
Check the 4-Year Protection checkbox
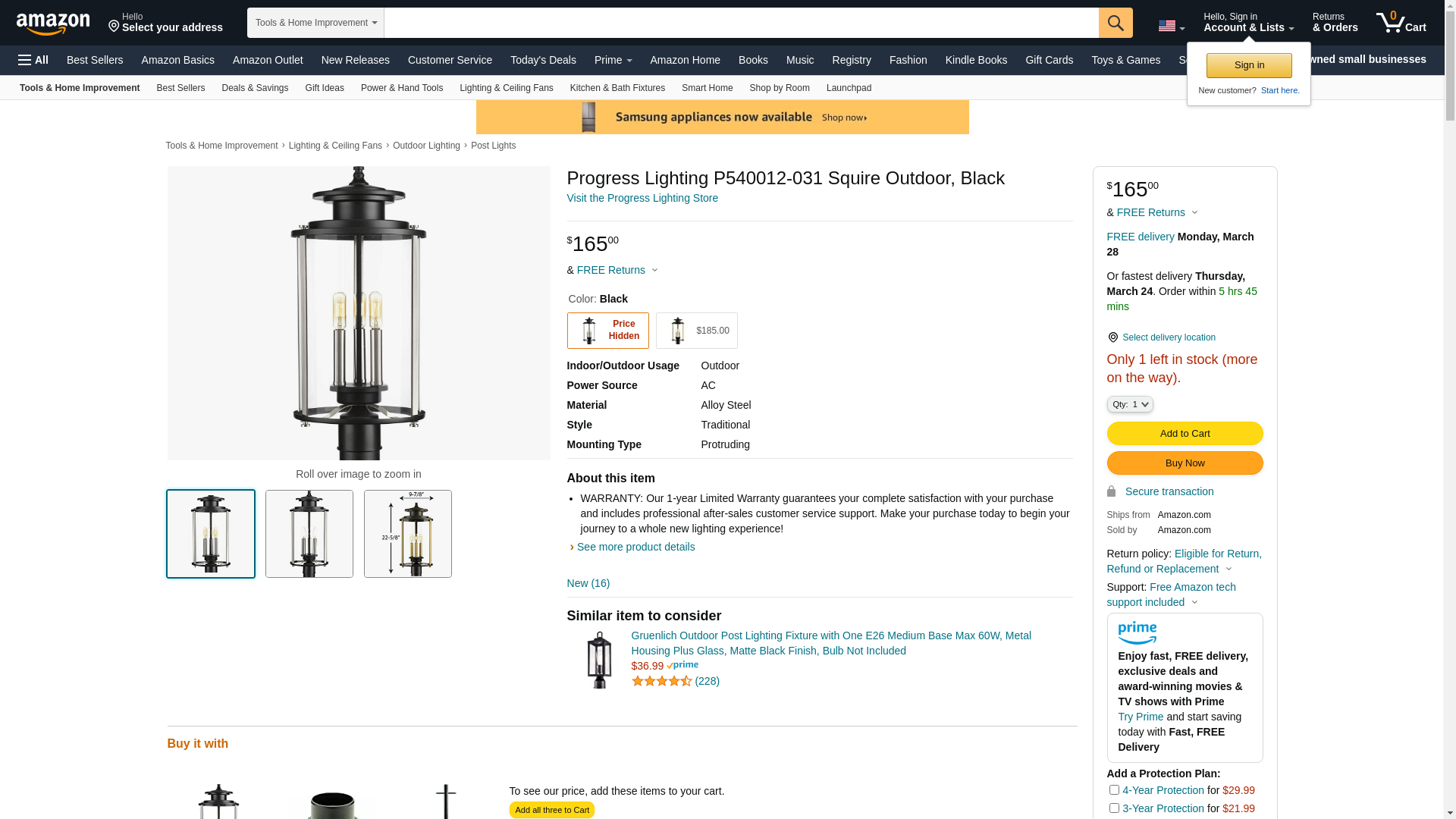point(1114,790)
